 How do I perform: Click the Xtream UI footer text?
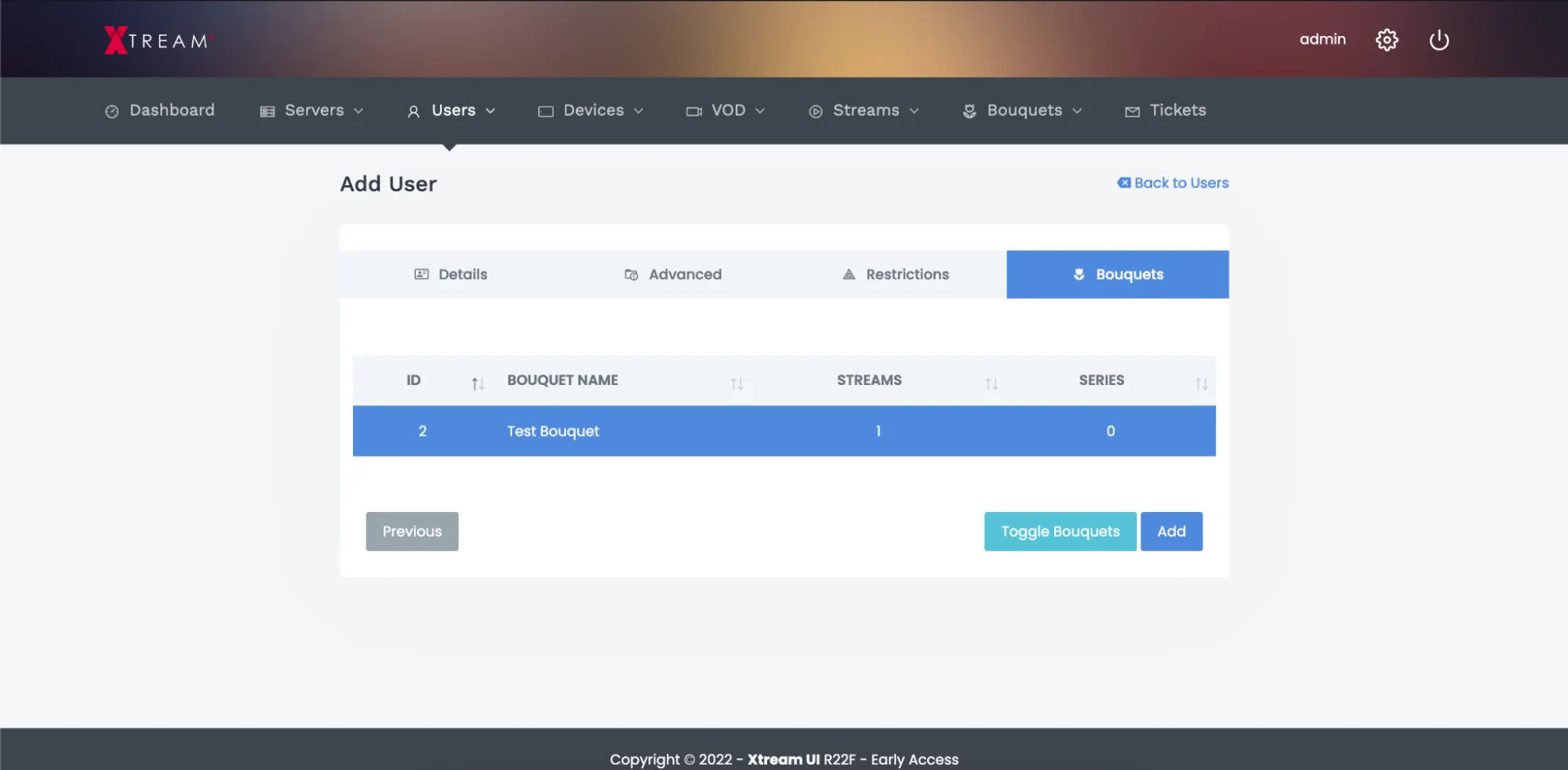coord(784,759)
